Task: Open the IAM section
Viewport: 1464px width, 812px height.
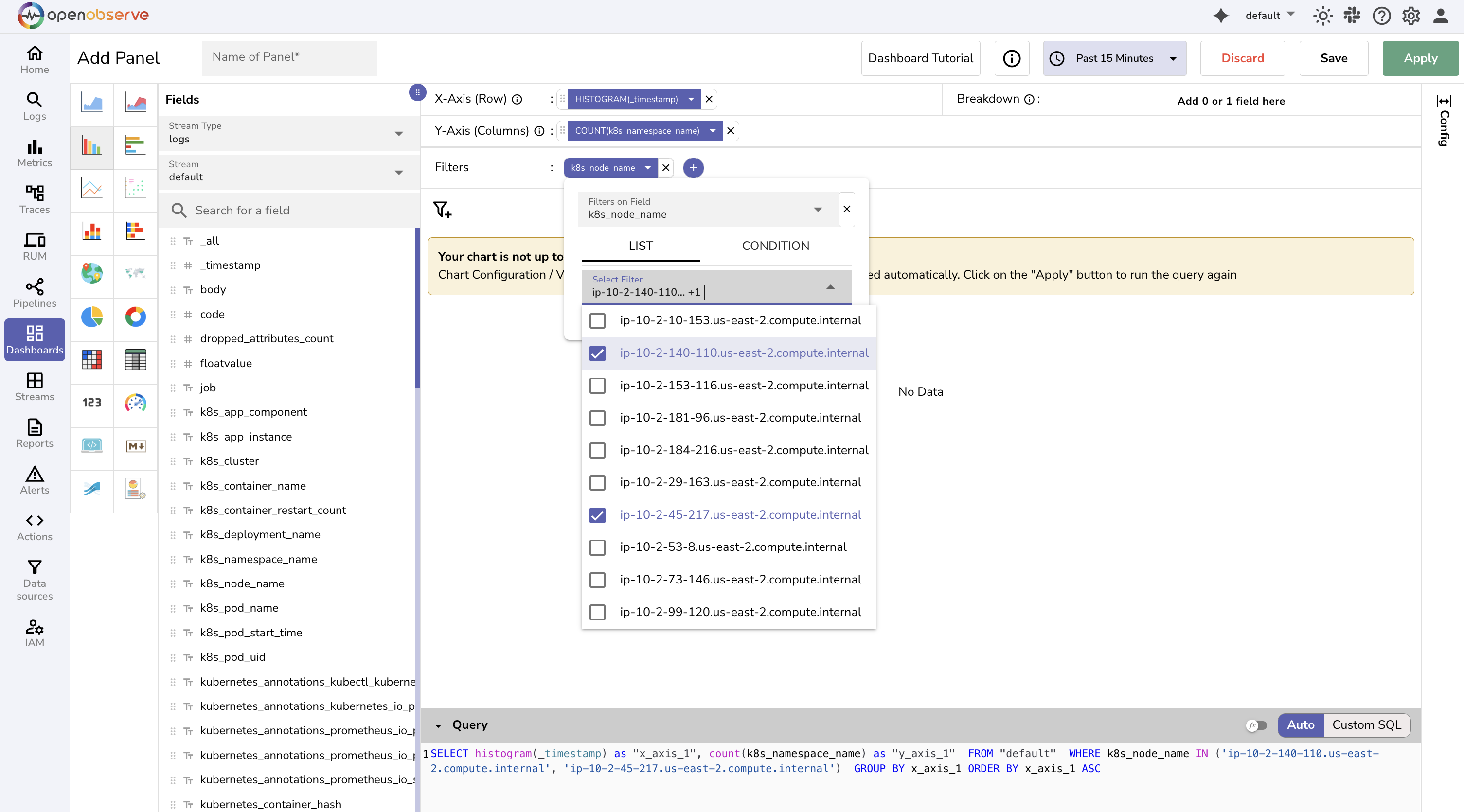Action: point(35,633)
